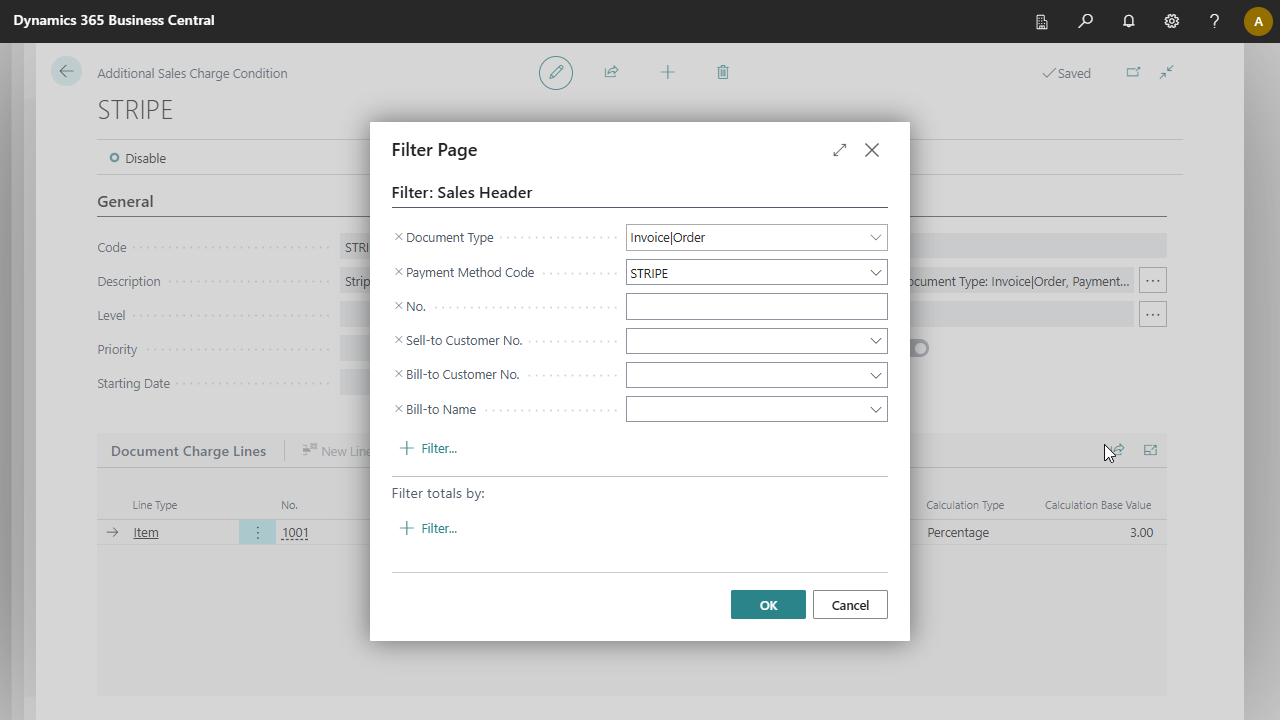Open the user account avatar A
Viewport: 1280px width, 720px height.
1258,21
